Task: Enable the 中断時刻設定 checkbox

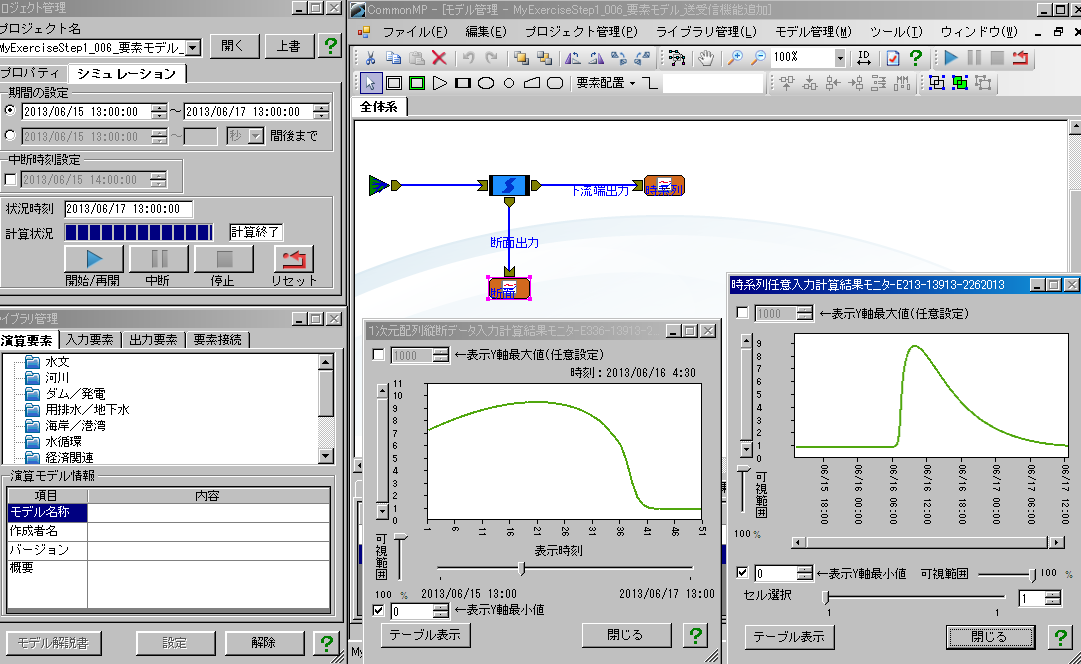Action: click(x=10, y=180)
